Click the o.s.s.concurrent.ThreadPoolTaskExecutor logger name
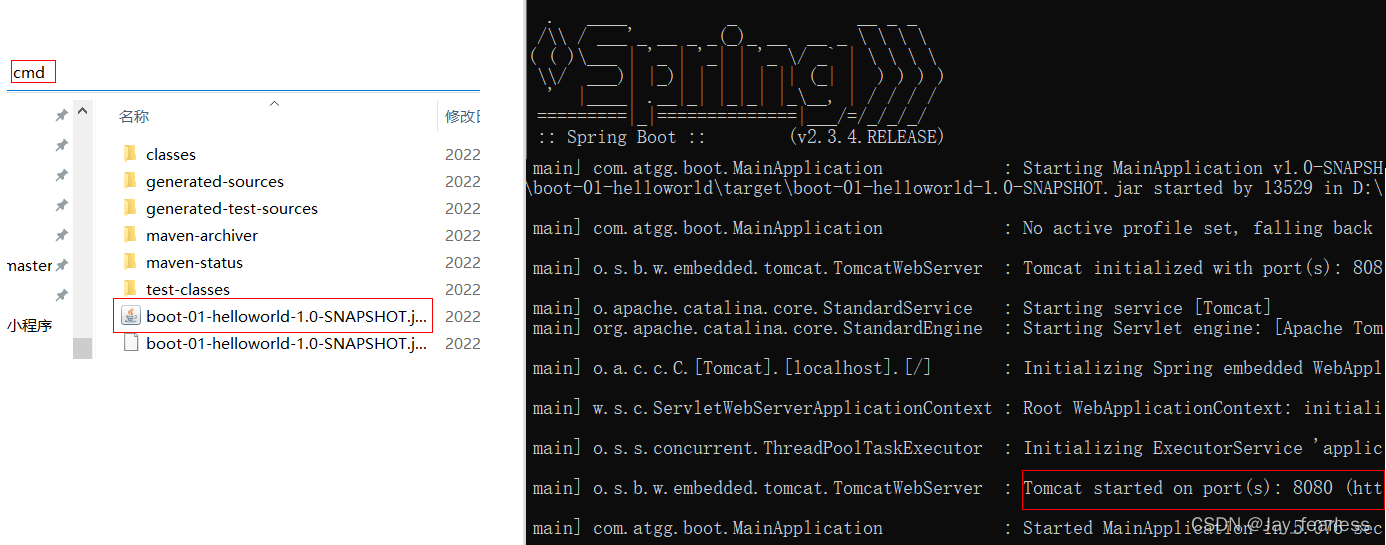This screenshot has height=545, width=1386. [788, 448]
